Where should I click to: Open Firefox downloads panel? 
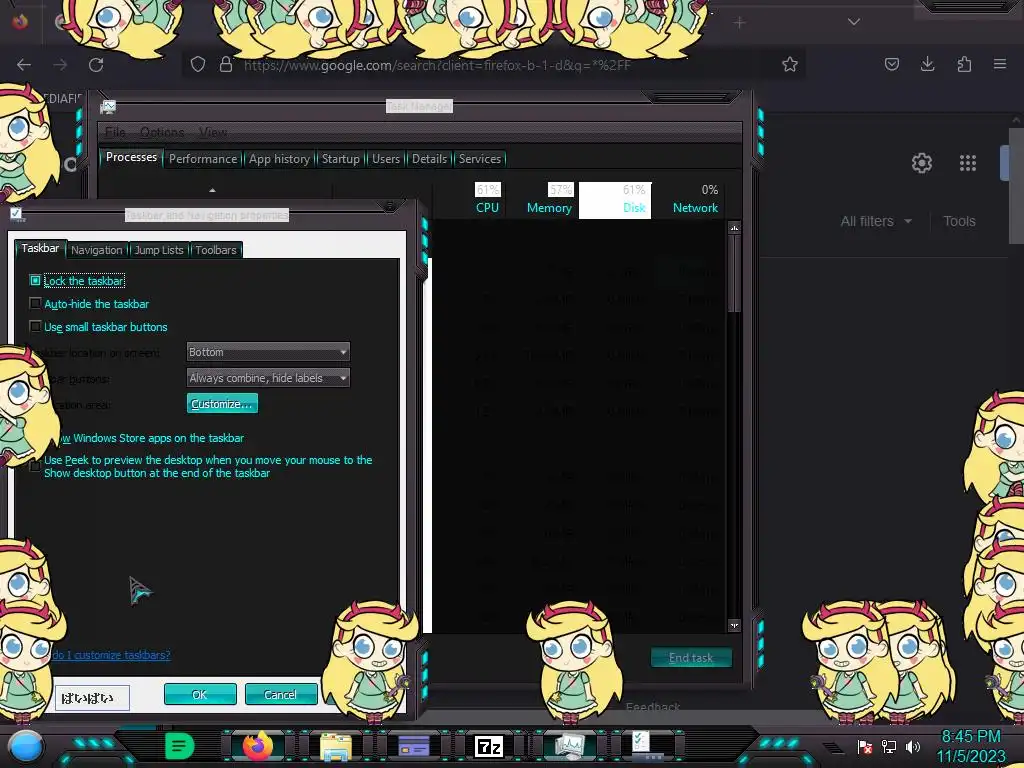pos(927,64)
